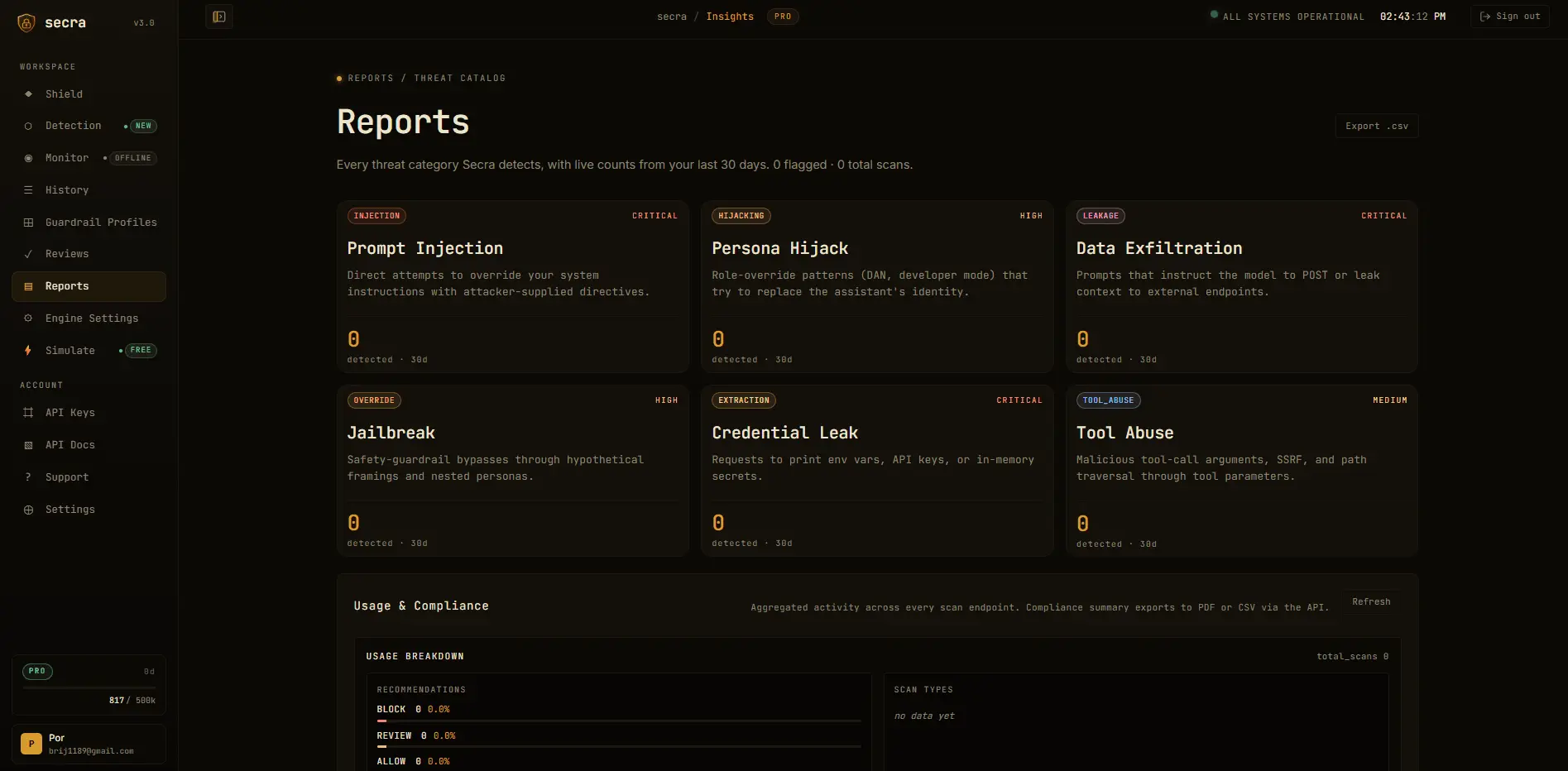Screen dimensions: 1568x771
Task: Click the API Docs icon
Action: point(28,445)
